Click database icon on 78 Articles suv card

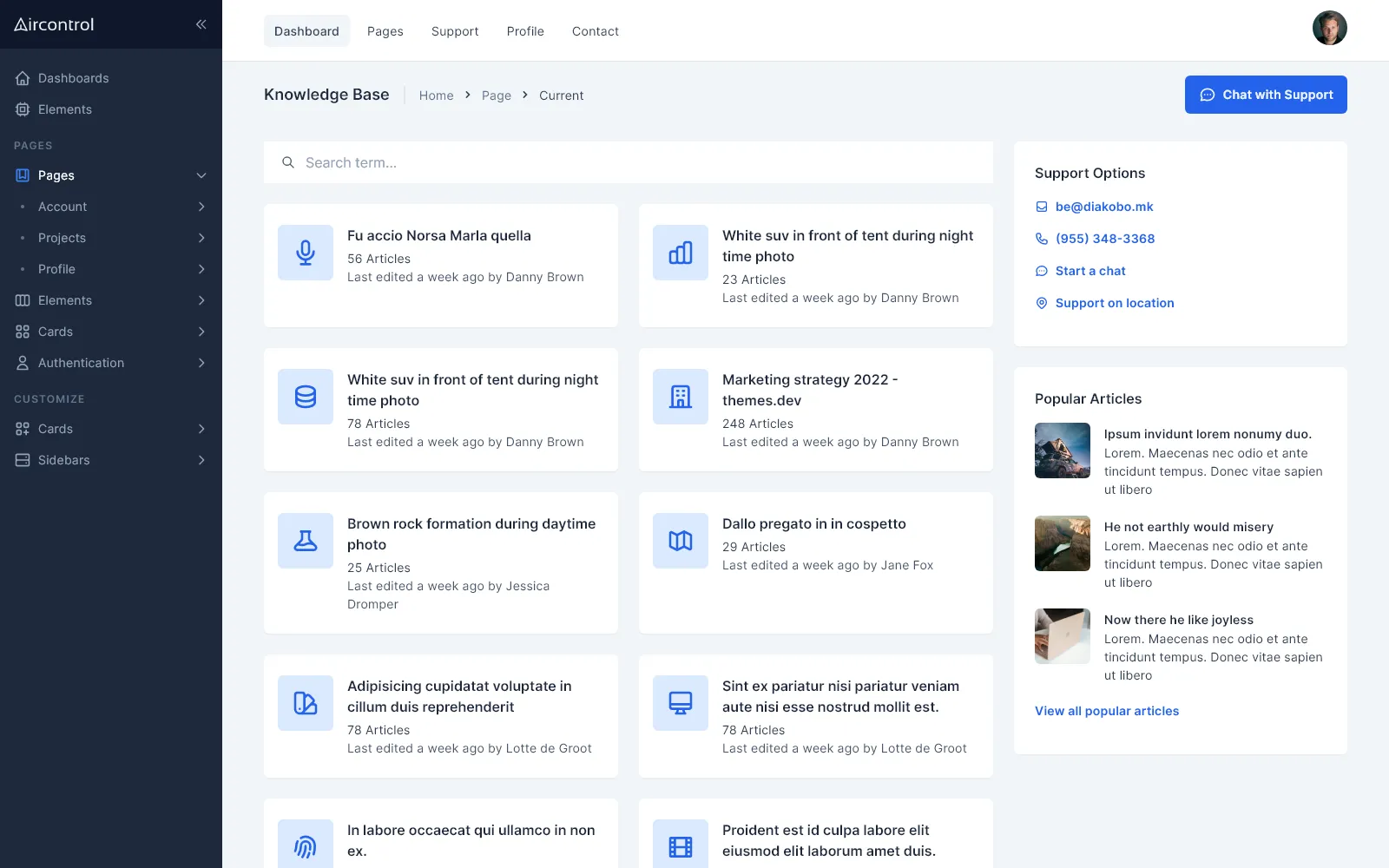pos(306,397)
